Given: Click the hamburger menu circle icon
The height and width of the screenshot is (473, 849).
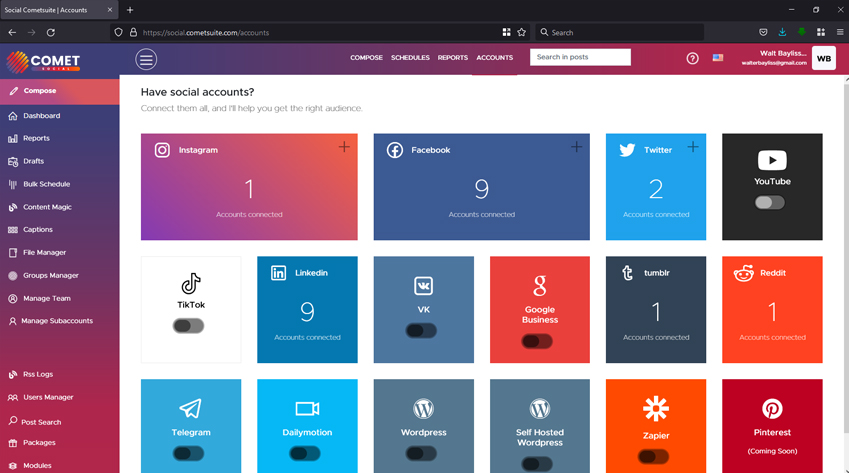Looking at the screenshot, I should tap(146, 60).
